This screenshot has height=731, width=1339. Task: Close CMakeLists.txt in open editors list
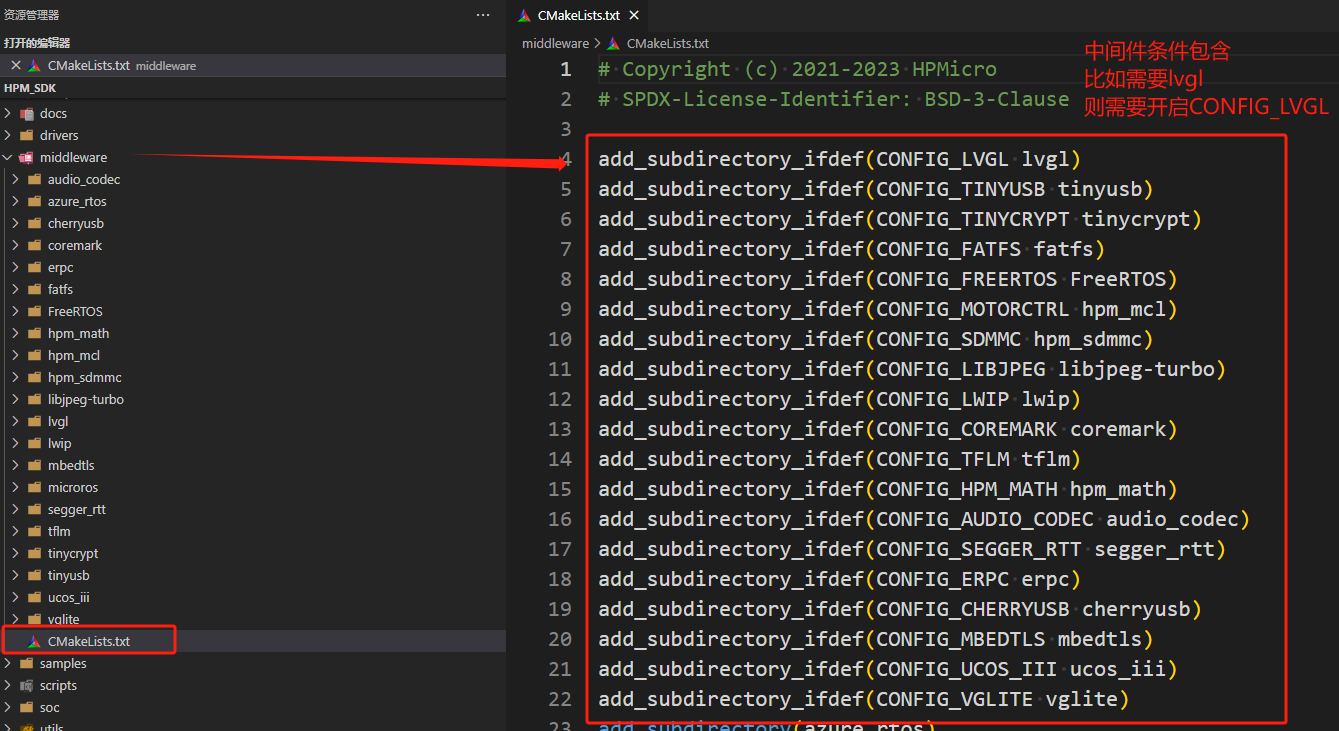point(16,65)
